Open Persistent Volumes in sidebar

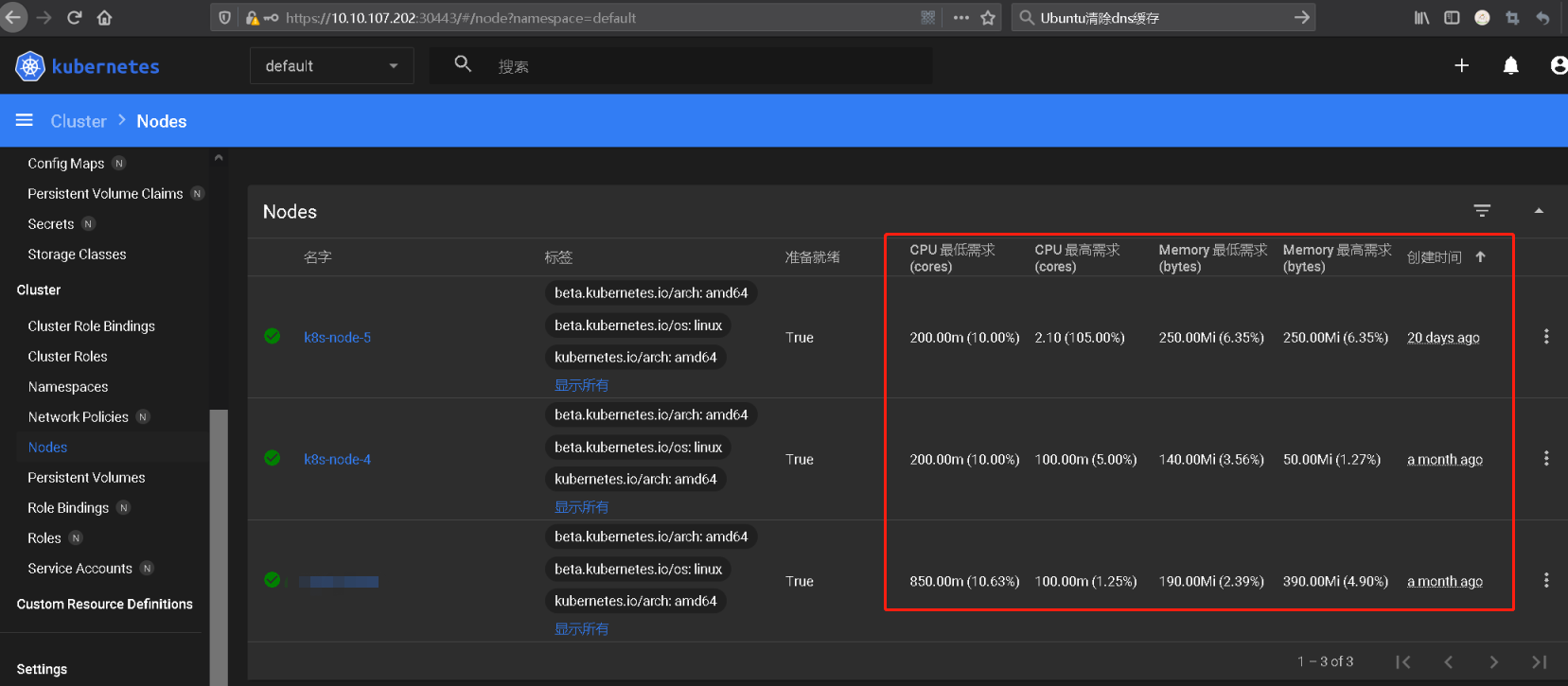86,477
